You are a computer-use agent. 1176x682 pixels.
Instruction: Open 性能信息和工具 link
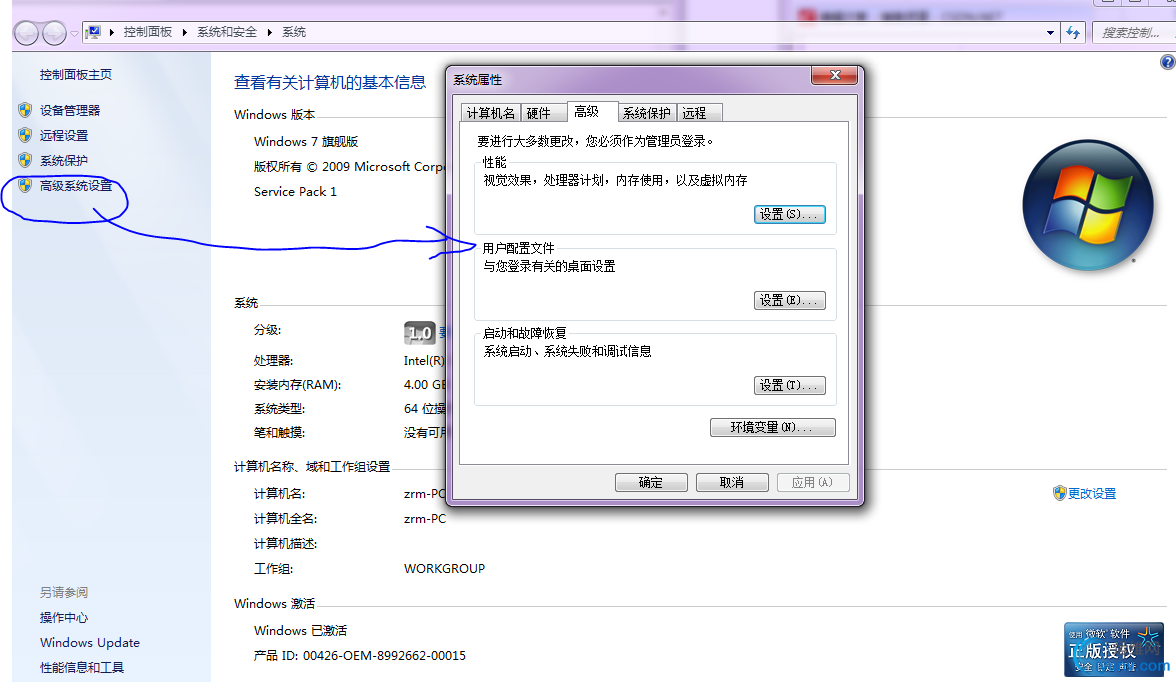coord(82,667)
